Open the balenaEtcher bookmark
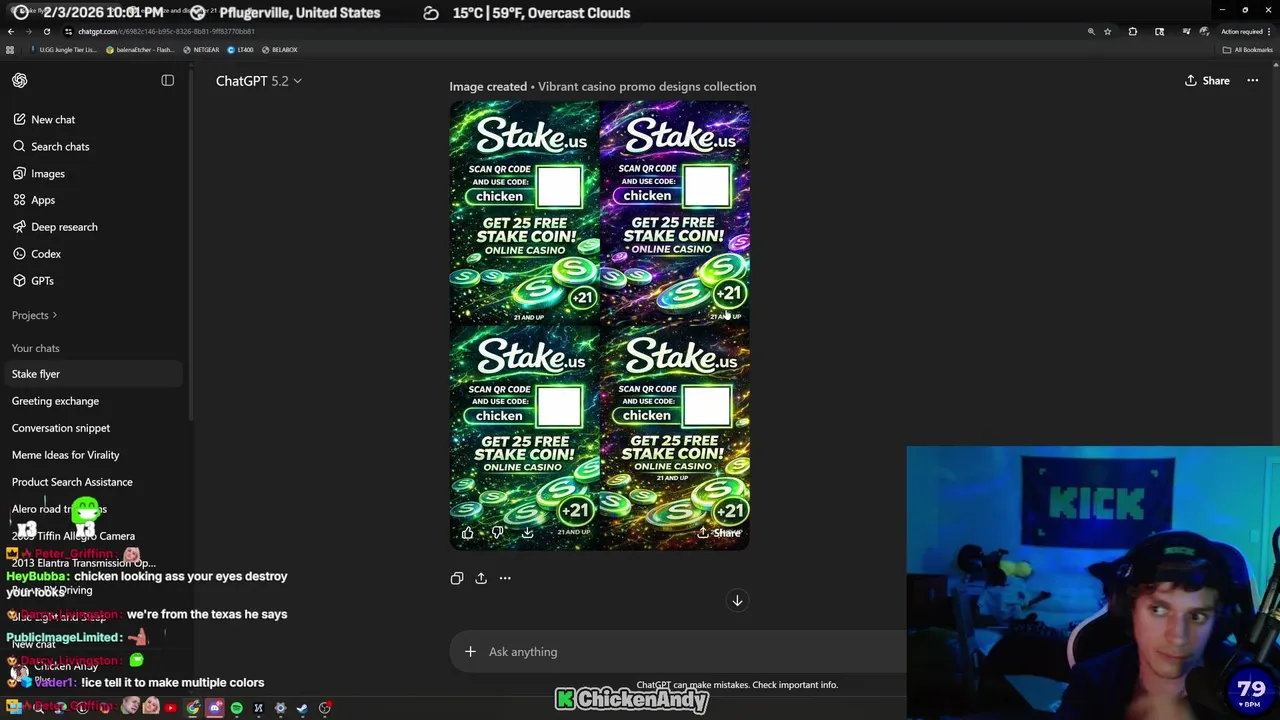 point(140,50)
